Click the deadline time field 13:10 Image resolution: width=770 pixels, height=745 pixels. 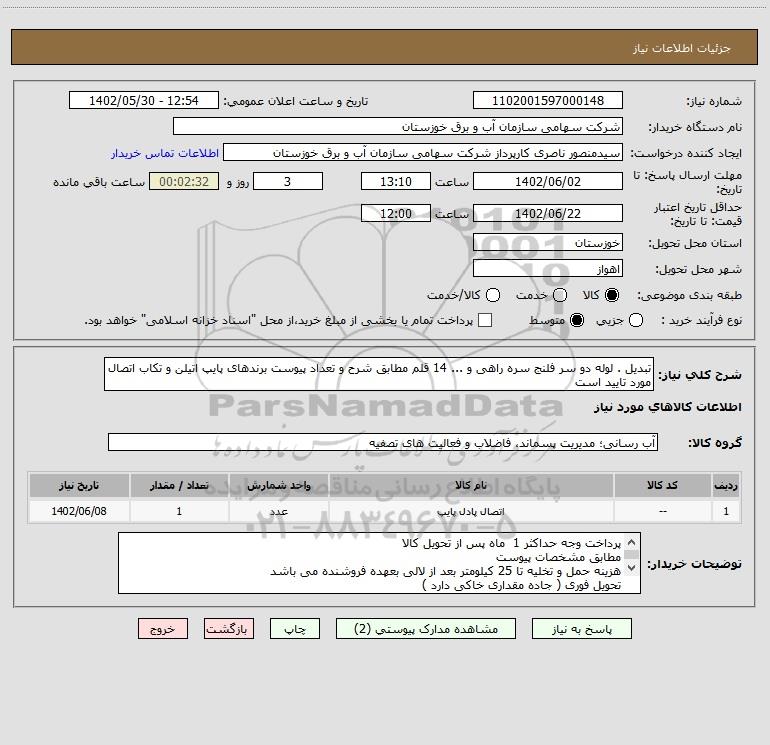click(396, 181)
